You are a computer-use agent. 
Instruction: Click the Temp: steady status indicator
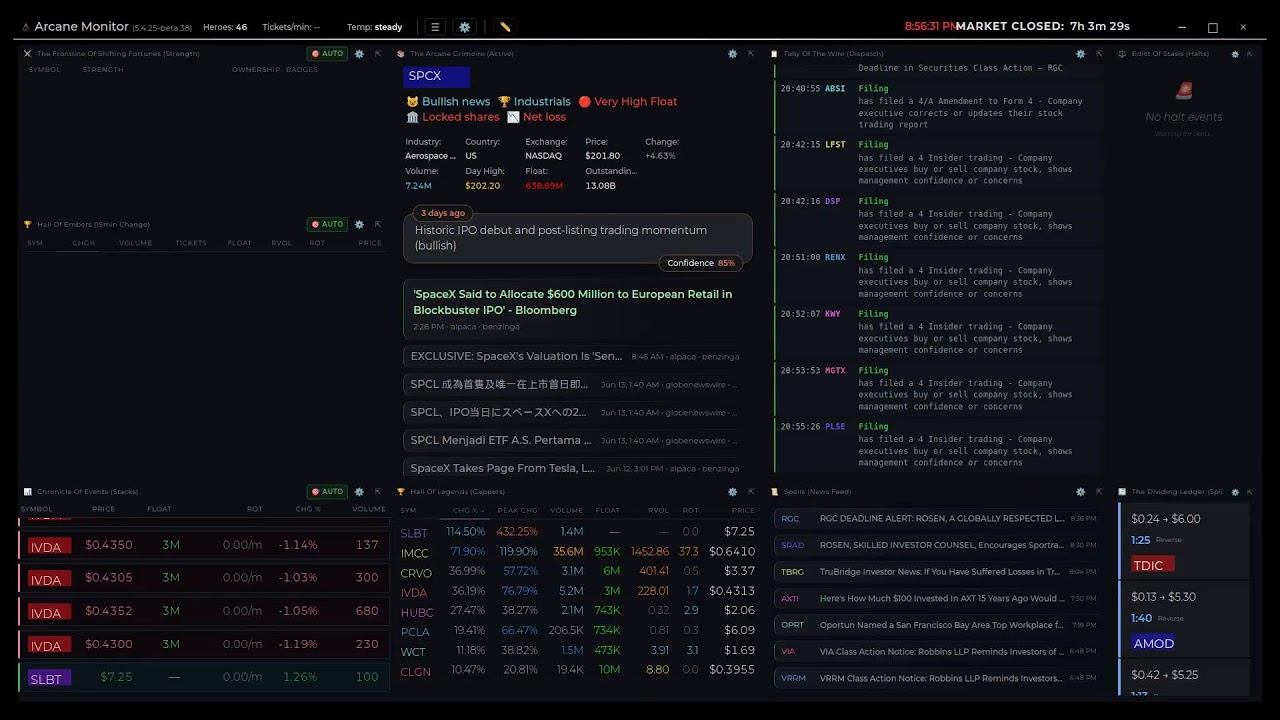tap(375, 27)
